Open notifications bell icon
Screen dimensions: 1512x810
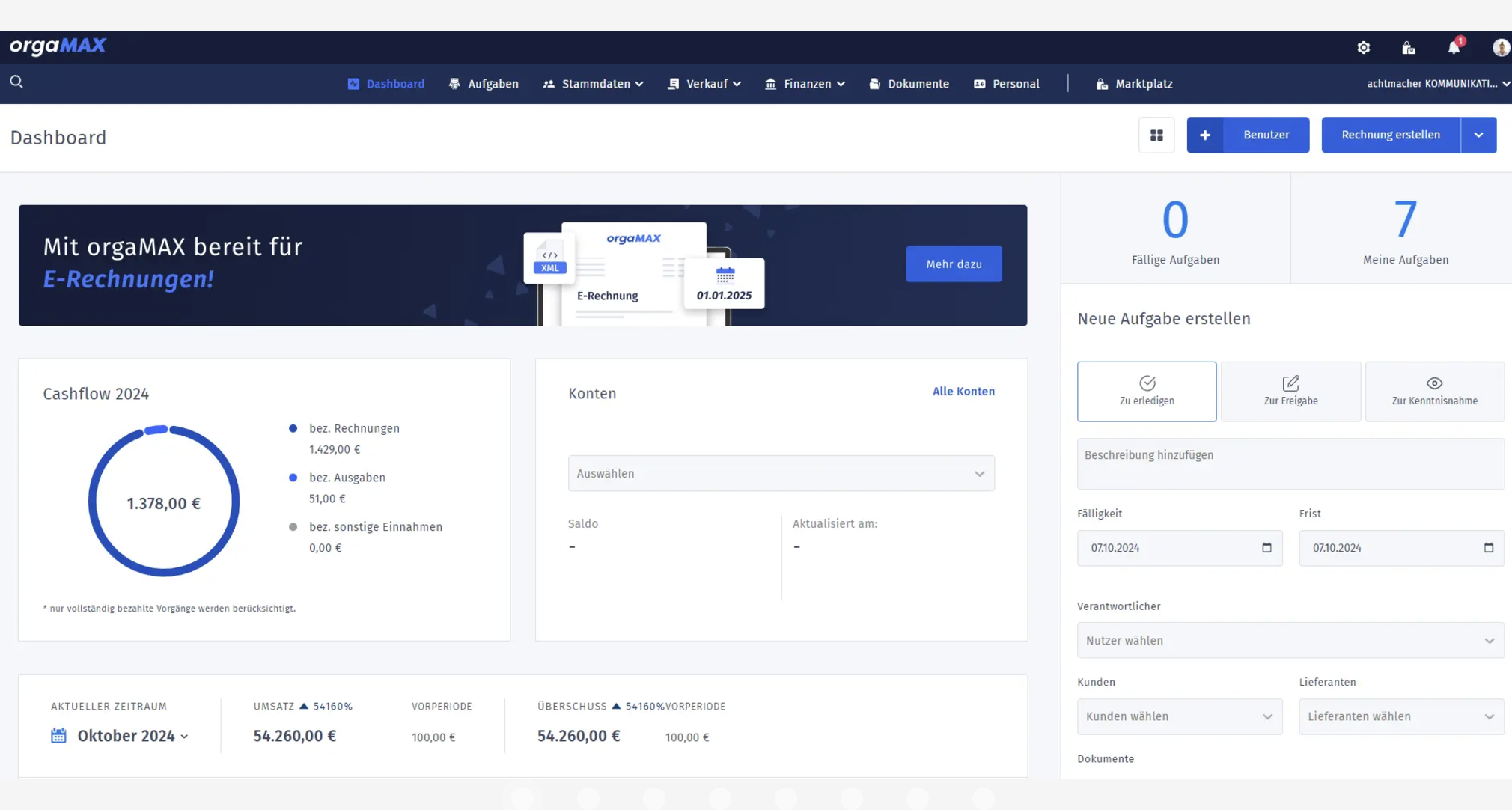click(1454, 48)
